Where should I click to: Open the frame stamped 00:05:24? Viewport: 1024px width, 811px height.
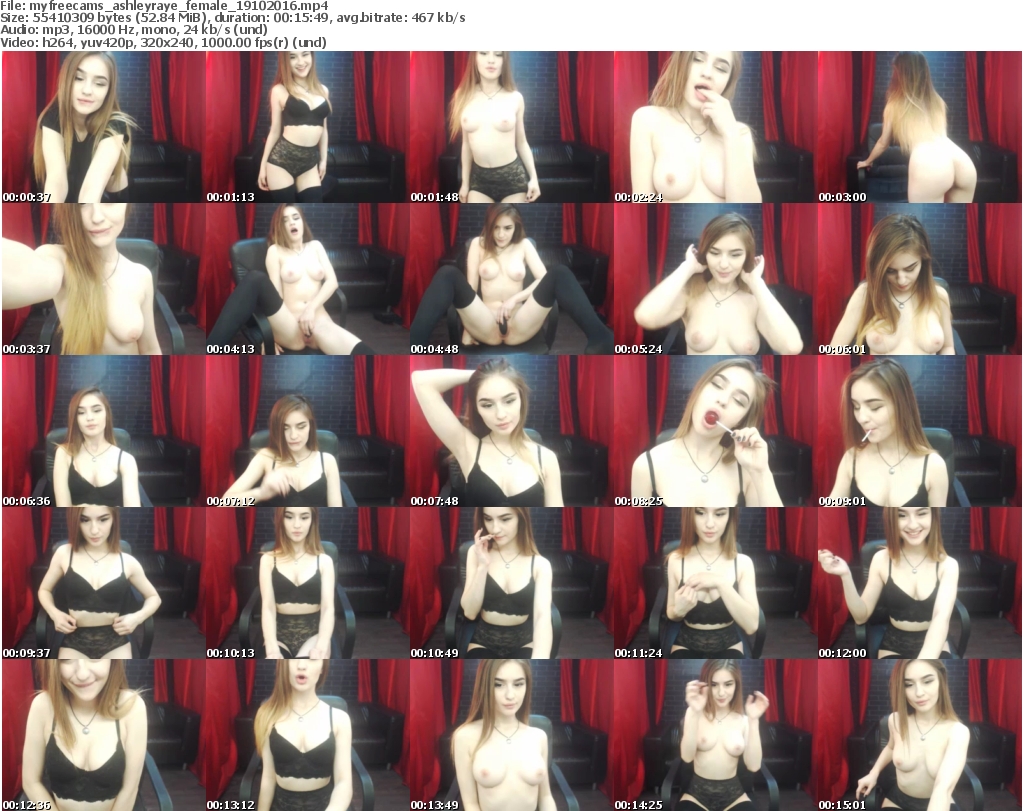[x=715, y=279]
